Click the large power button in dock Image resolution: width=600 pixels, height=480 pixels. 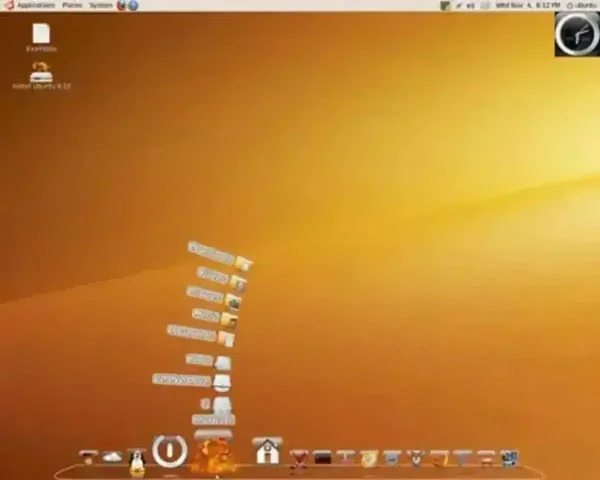pyautogui.click(x=170, y=451)
